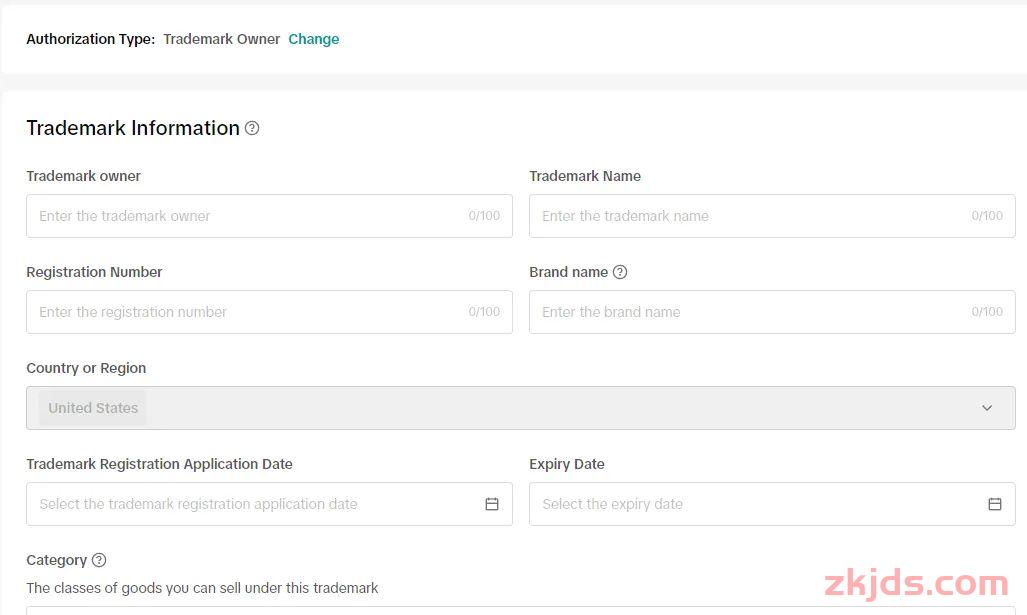This screenshot has width=1027, height=615.
Task: Focus the Registration Number input field
Action: pos(269,312)
